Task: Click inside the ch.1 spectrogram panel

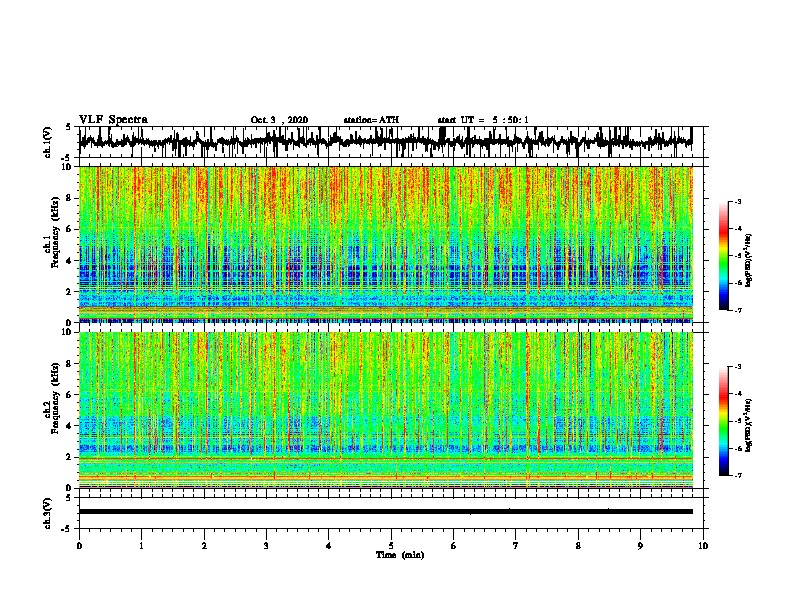Action: (x=386, y=244)
